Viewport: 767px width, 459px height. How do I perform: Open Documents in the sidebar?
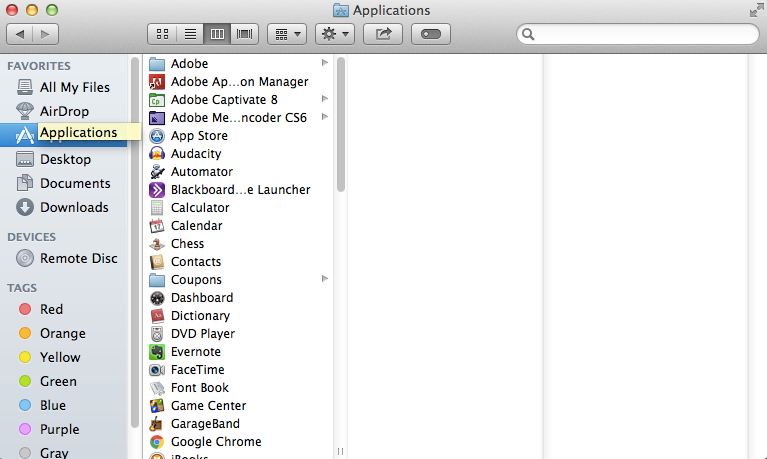coord(63,183)
